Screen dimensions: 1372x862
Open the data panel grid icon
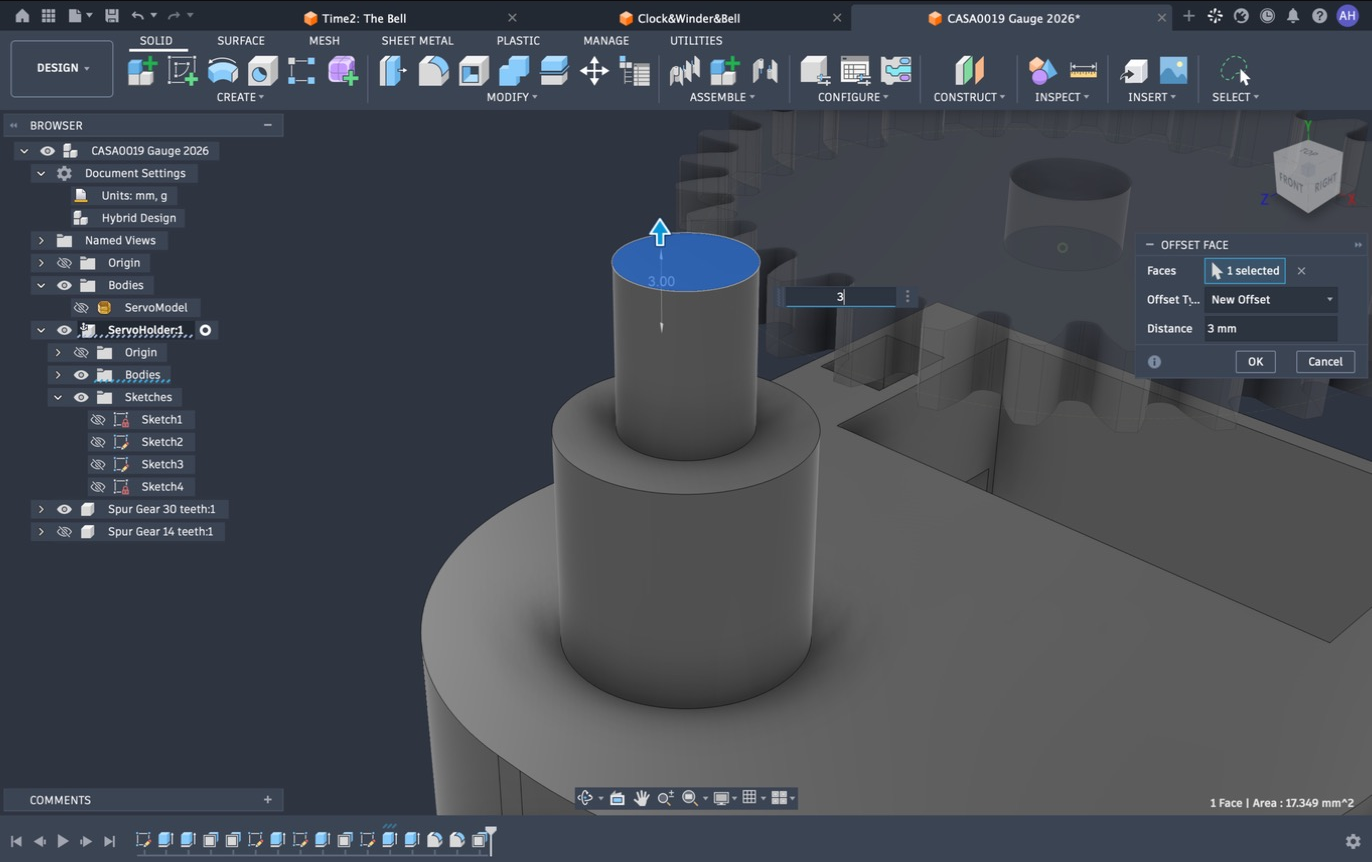pyautogui.click(x=48, y=16)
